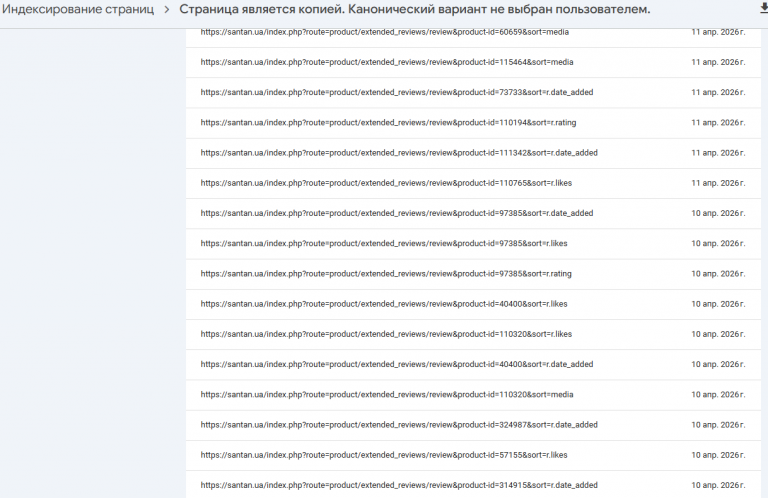Screen dimensions: 768x498
Task: Click the date in the product-id=110765 row
Action: (x=718, y=183)
